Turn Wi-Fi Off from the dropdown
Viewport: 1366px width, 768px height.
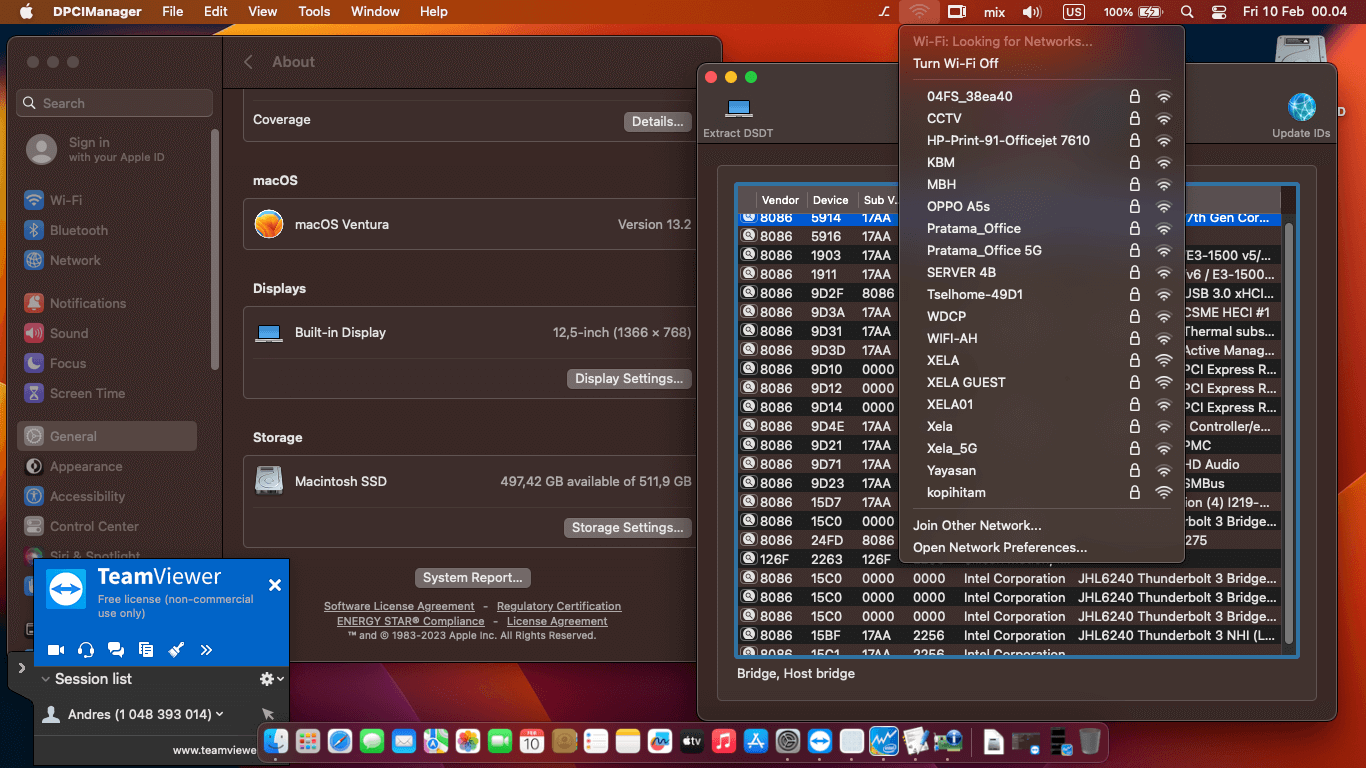click(1042, 63)
